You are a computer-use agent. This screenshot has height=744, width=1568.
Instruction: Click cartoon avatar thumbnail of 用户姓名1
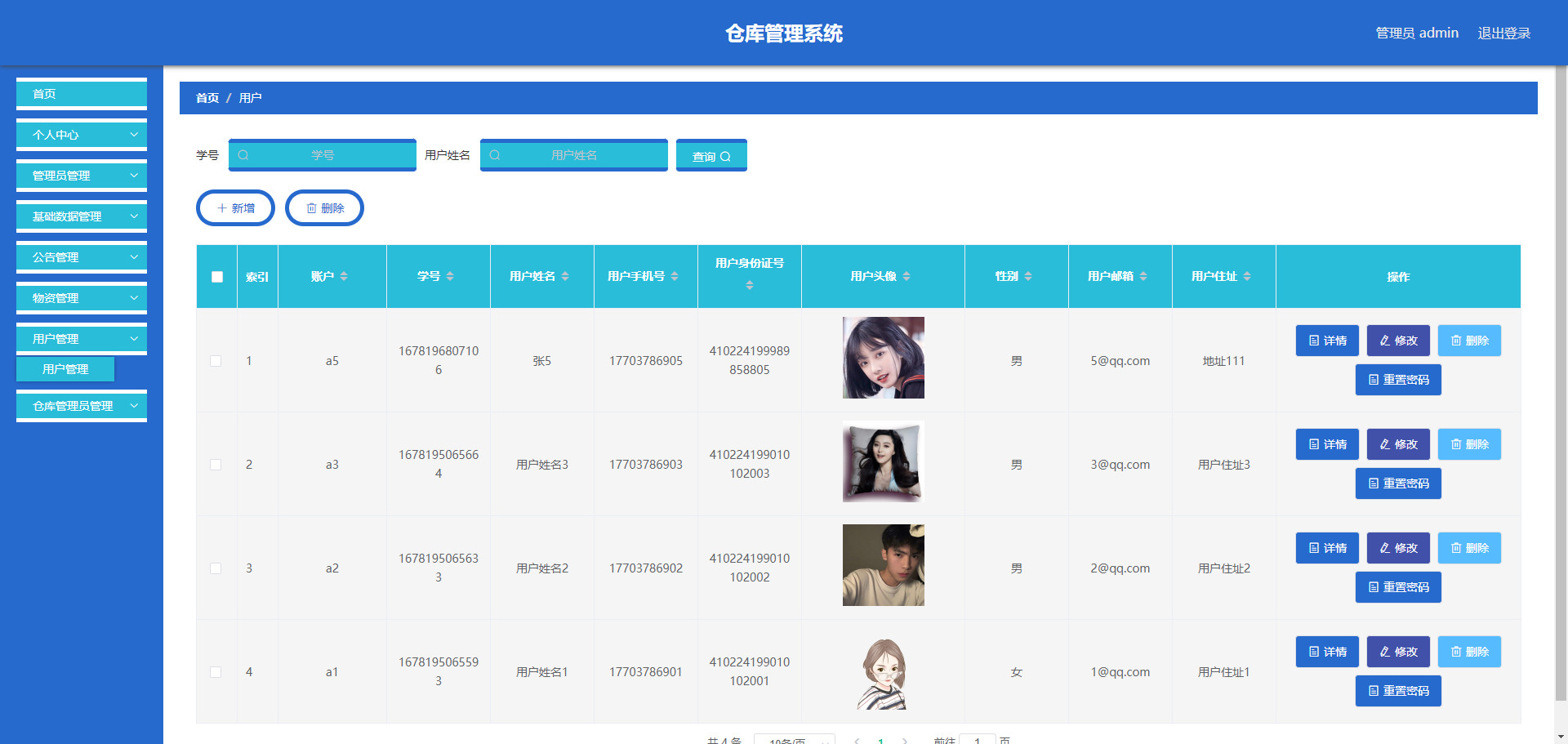[884, 674]
